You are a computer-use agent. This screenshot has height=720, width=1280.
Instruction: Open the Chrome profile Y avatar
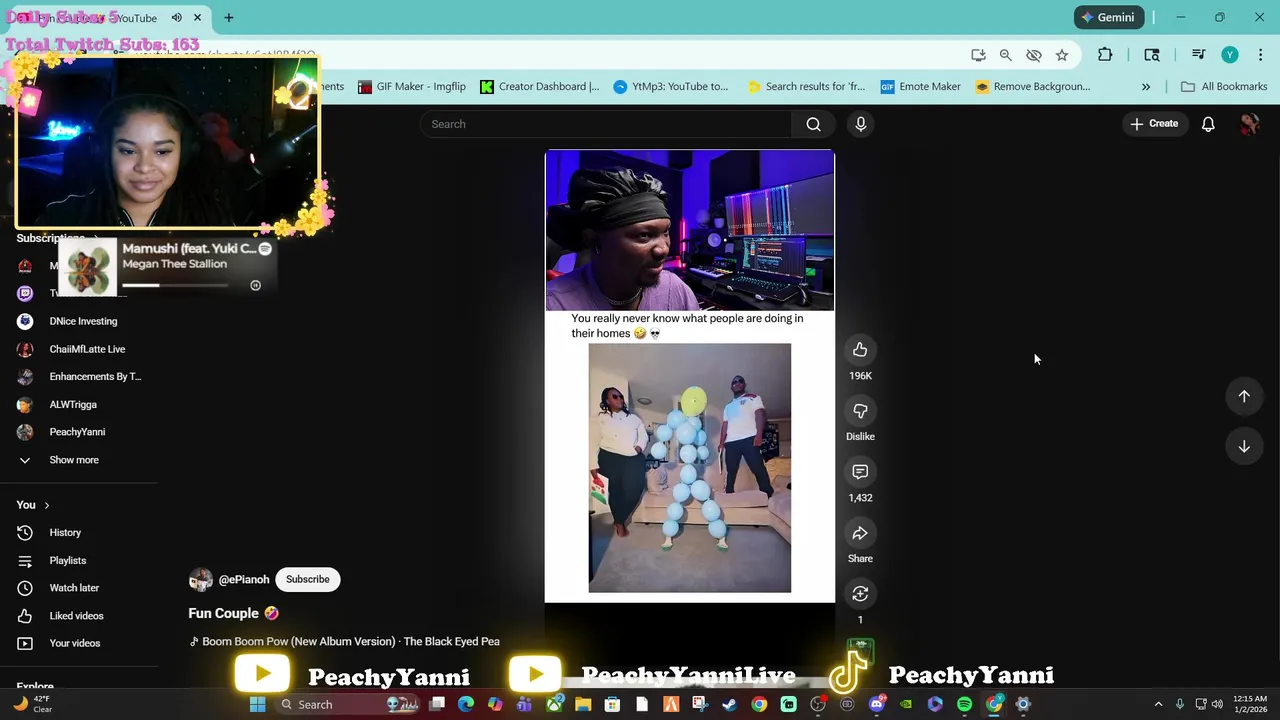[1230, 55]
